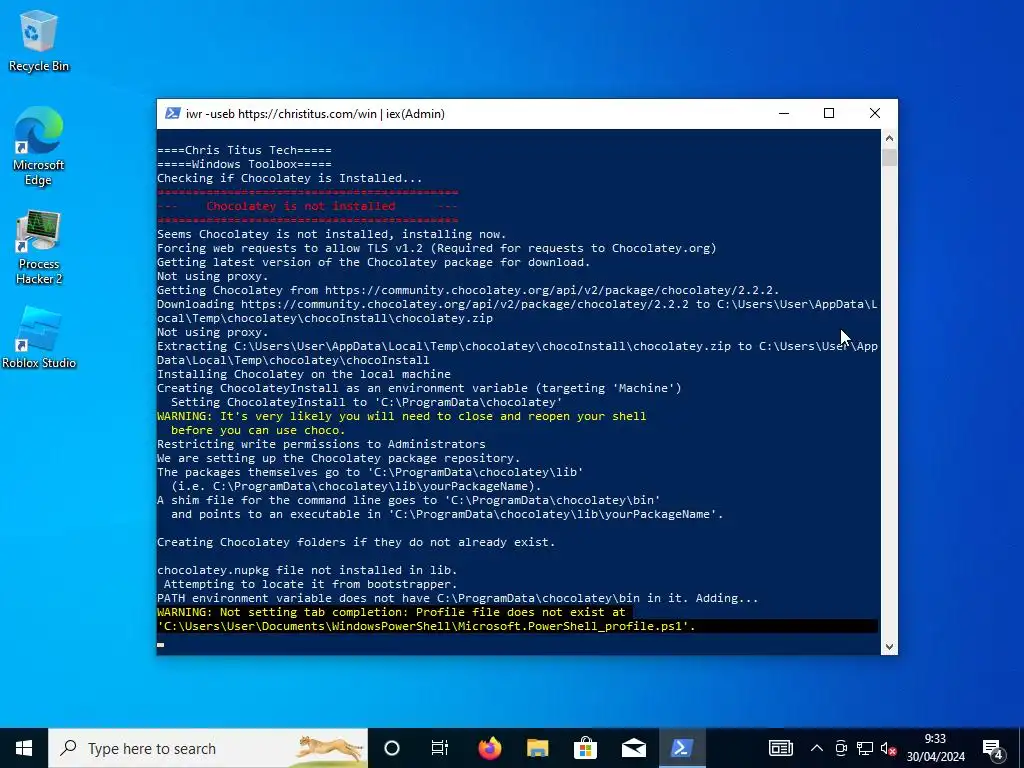Click 'Creating Chocolatey folders if they do not' line
The image size is (1024, 768).
(356, 543)
